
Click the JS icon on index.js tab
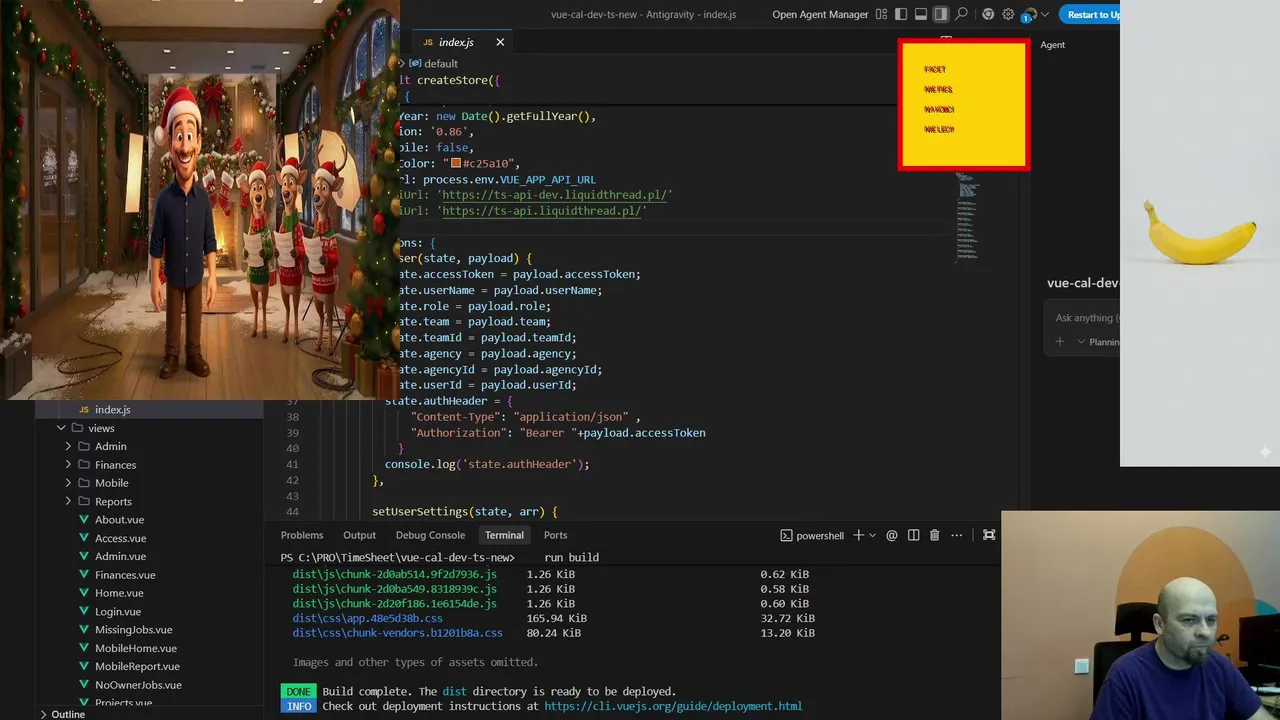[x=428, y=42]
